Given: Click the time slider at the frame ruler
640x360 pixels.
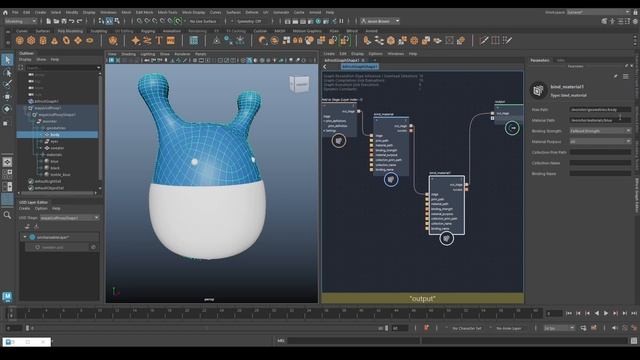Looking at the screenshot, I should coord(276,313).
